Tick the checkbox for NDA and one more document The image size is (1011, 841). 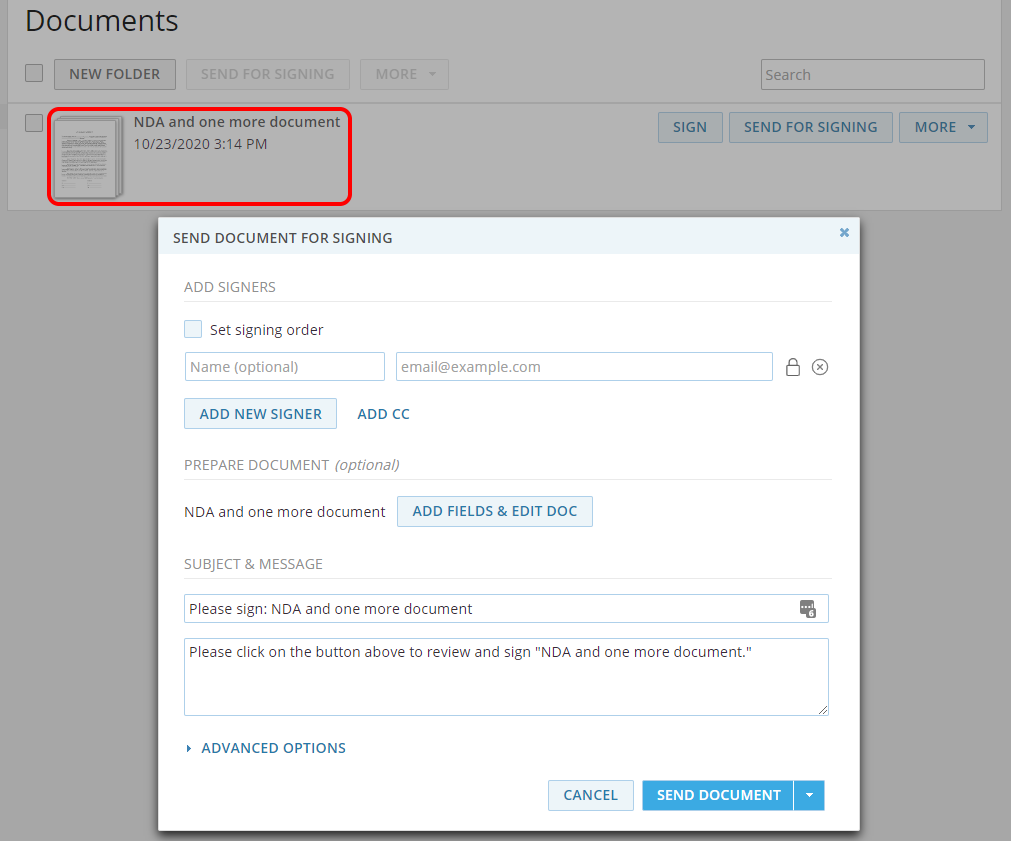[x=34, y=123]
